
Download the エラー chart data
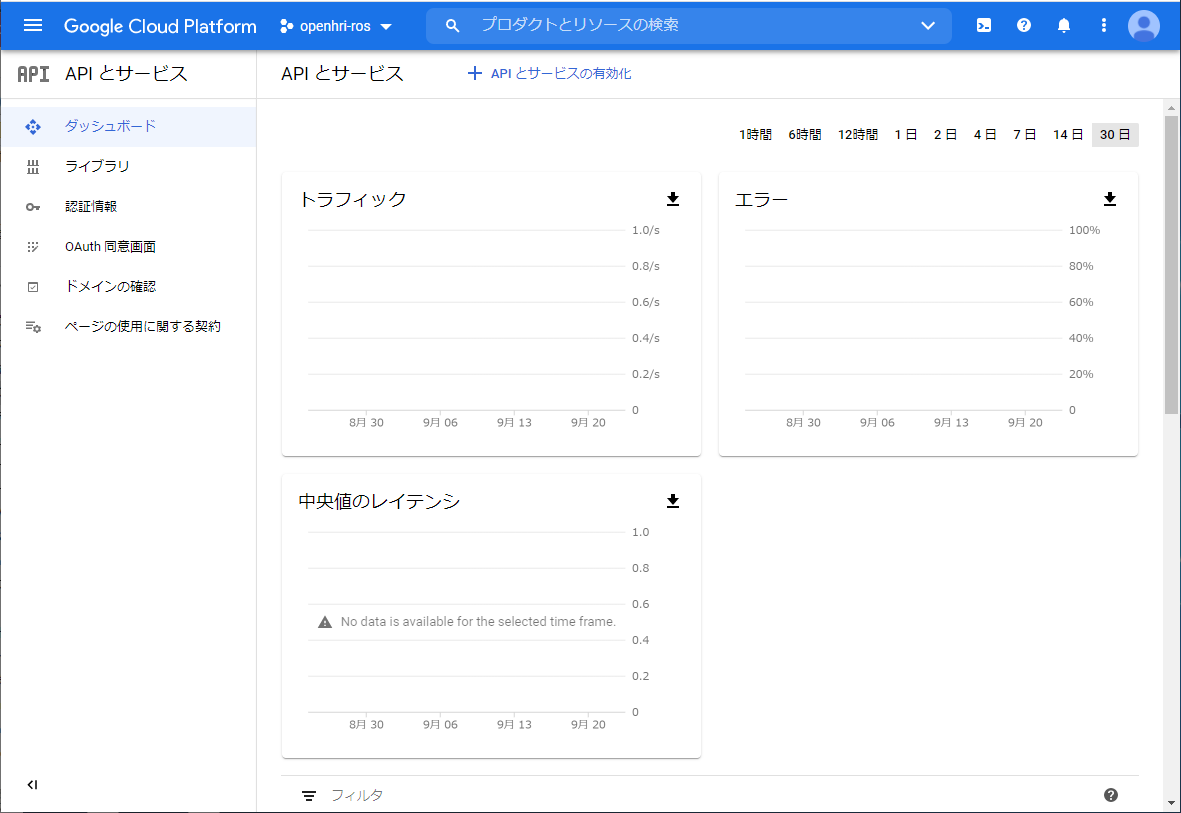coord(1109,199)
